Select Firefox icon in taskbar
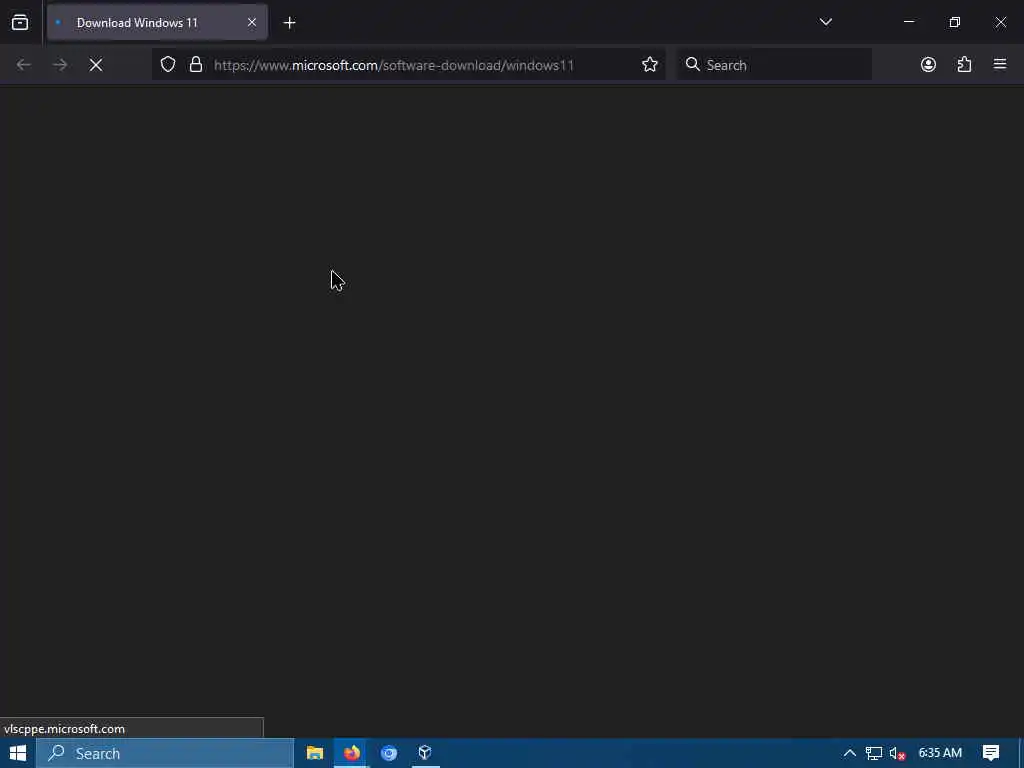The width and height of the screenshot is (1024, 768). click(x=351, y=753)
